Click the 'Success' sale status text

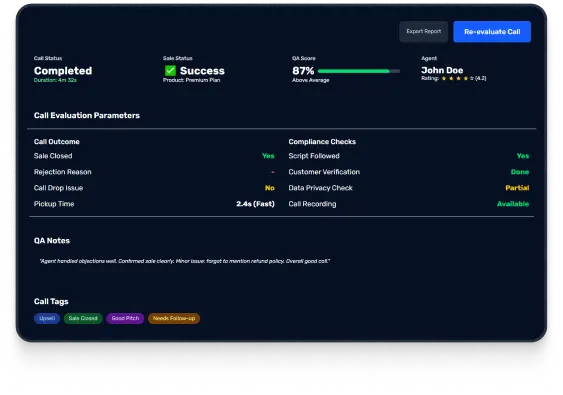tap(202, 71)
